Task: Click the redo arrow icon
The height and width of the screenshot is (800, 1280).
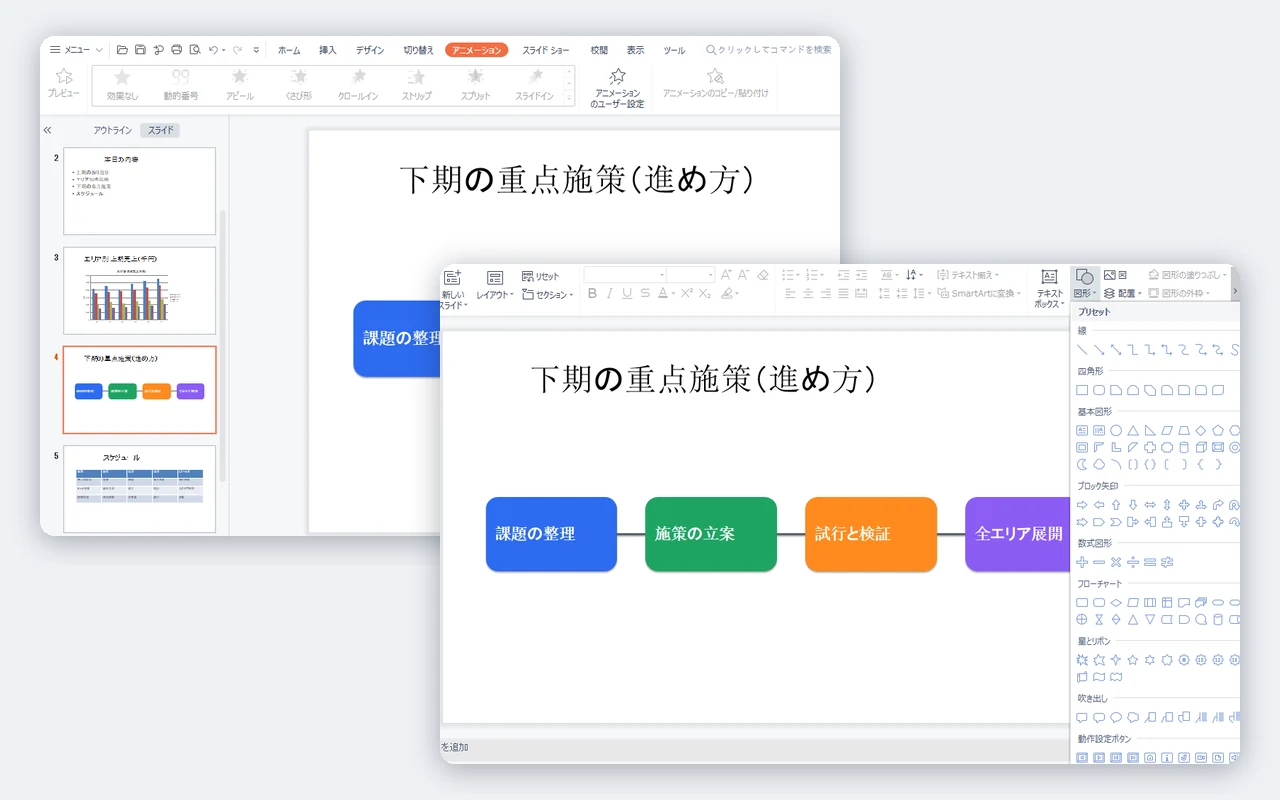Action: [x=237, y=50]
